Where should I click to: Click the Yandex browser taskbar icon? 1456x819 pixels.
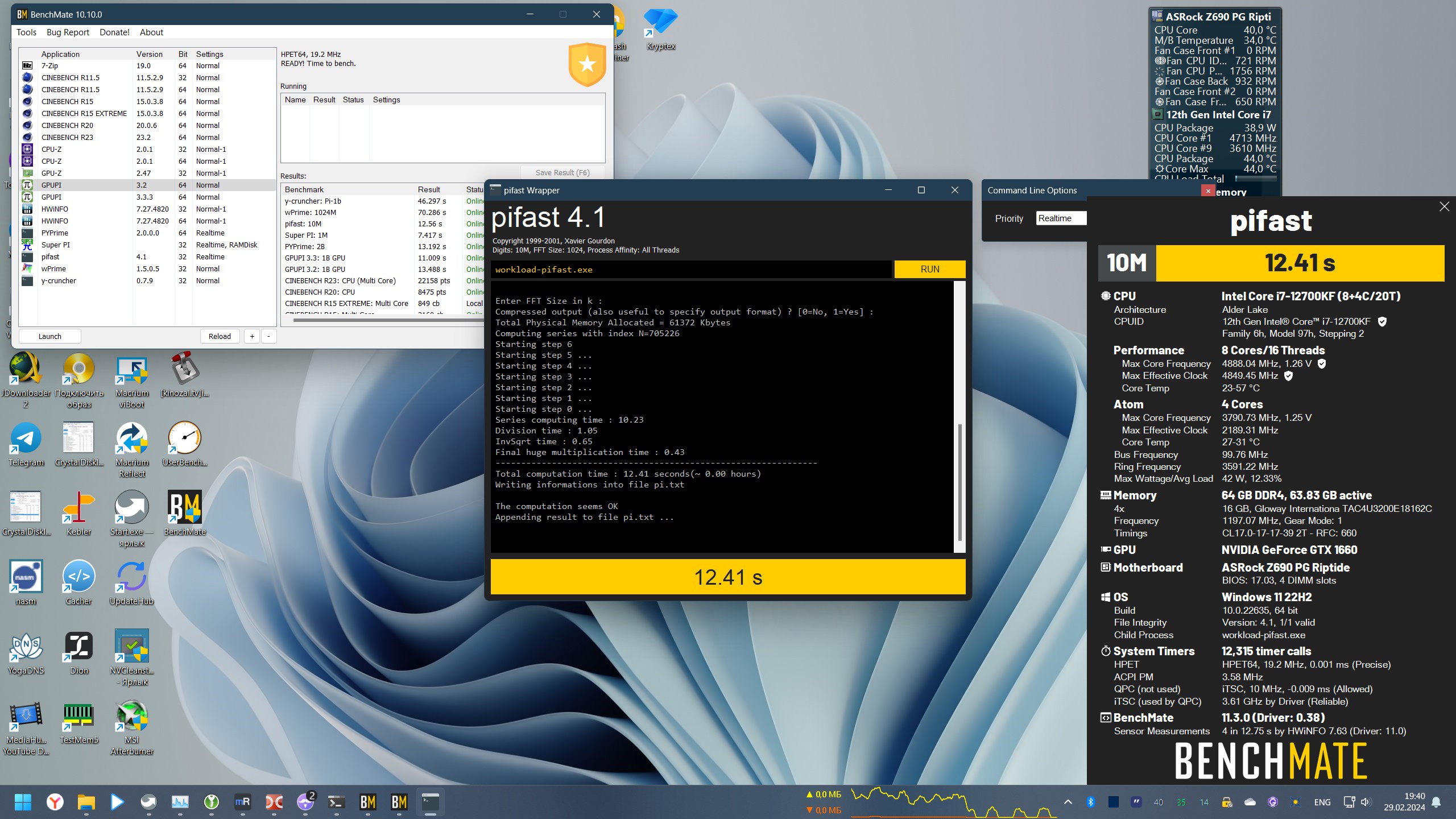pyautogui.click(x=55, y=802)
